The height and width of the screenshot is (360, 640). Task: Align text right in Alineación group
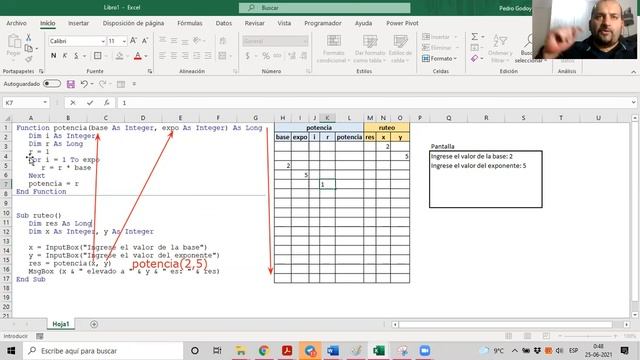click(185, 56)
